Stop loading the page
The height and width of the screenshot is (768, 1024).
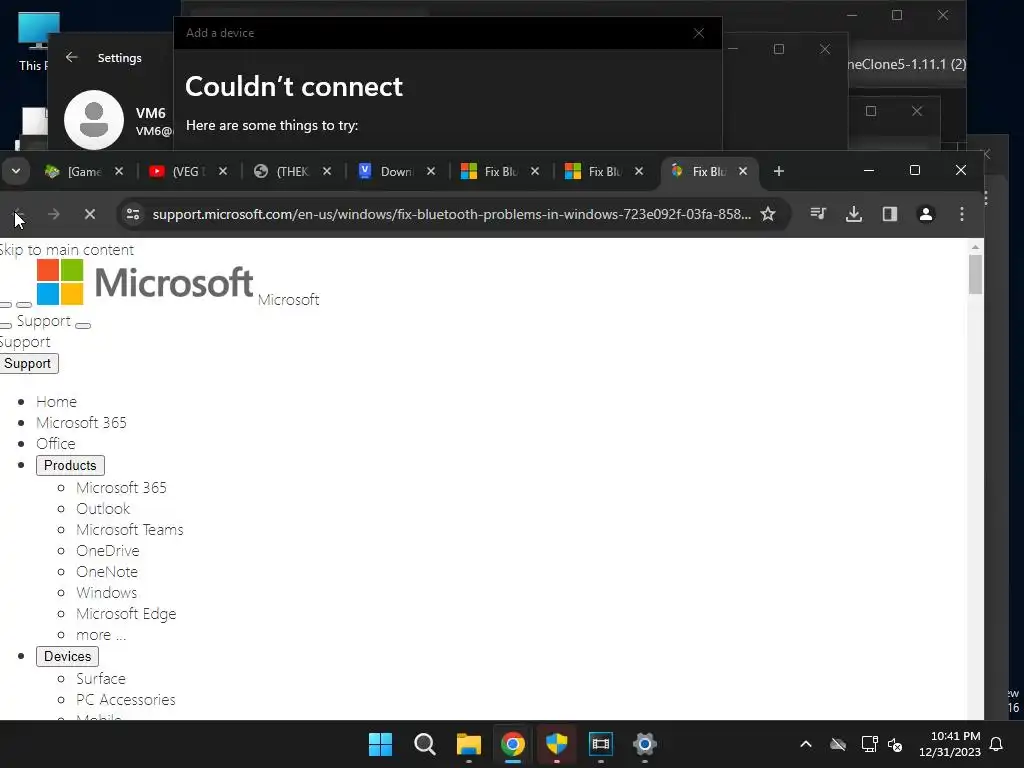[x=90, y=214]
